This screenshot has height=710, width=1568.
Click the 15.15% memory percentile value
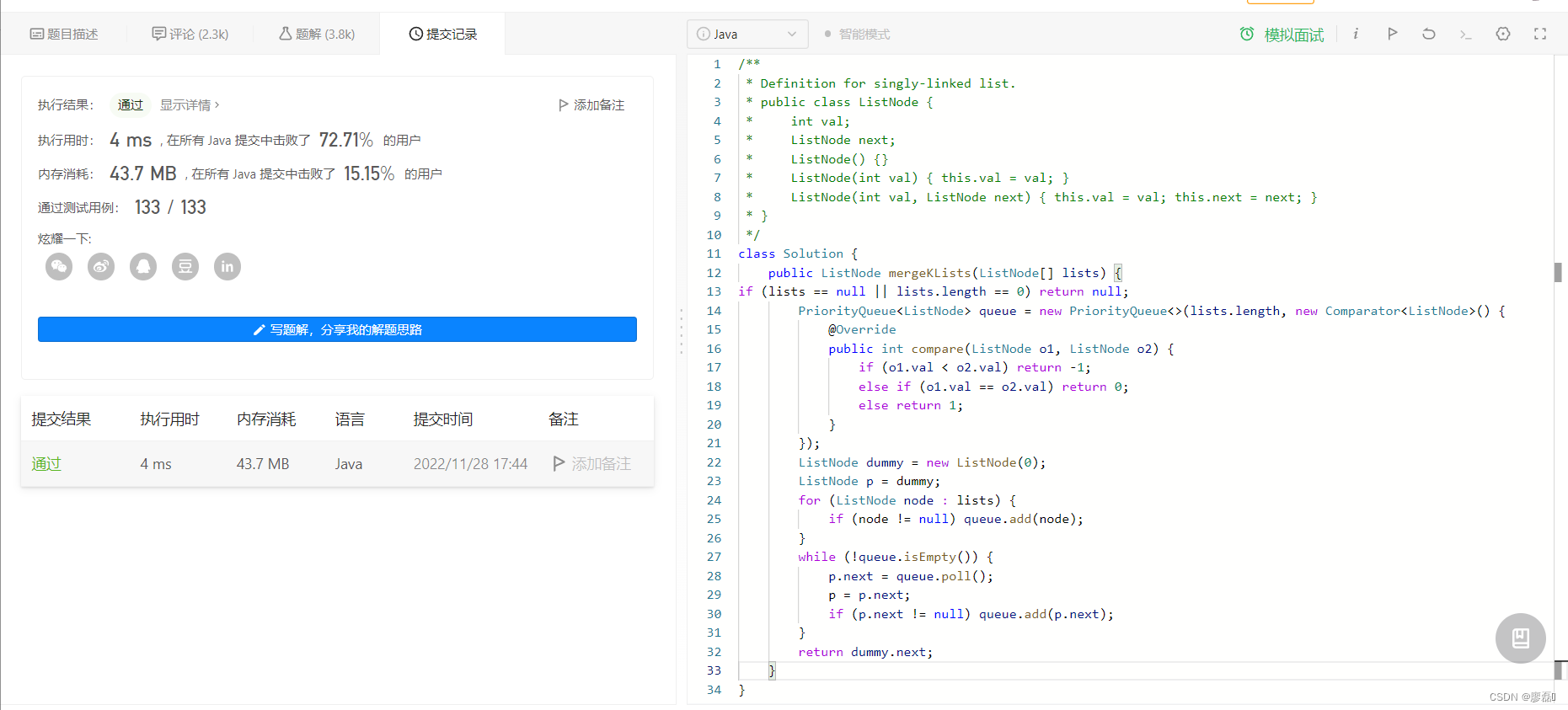click(369, 173)
